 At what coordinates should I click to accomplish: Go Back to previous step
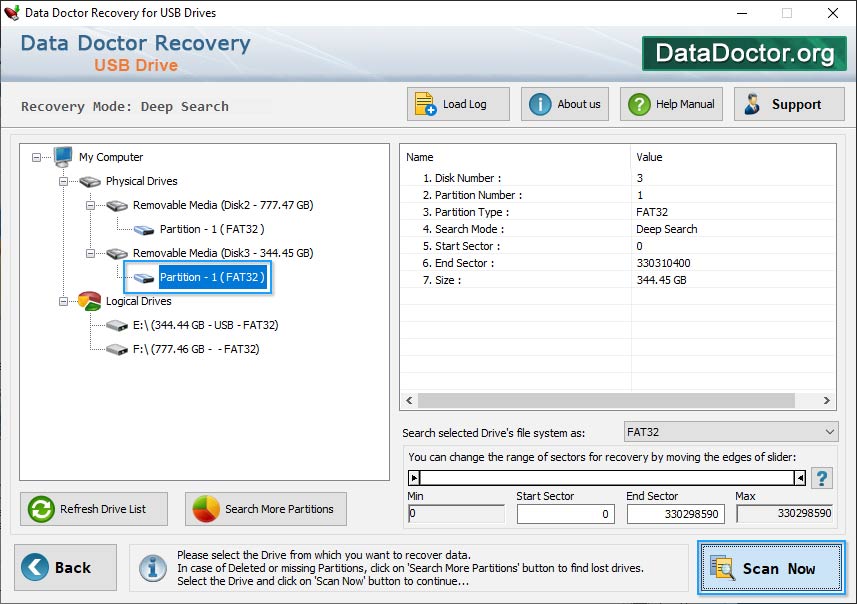point(66,567)
